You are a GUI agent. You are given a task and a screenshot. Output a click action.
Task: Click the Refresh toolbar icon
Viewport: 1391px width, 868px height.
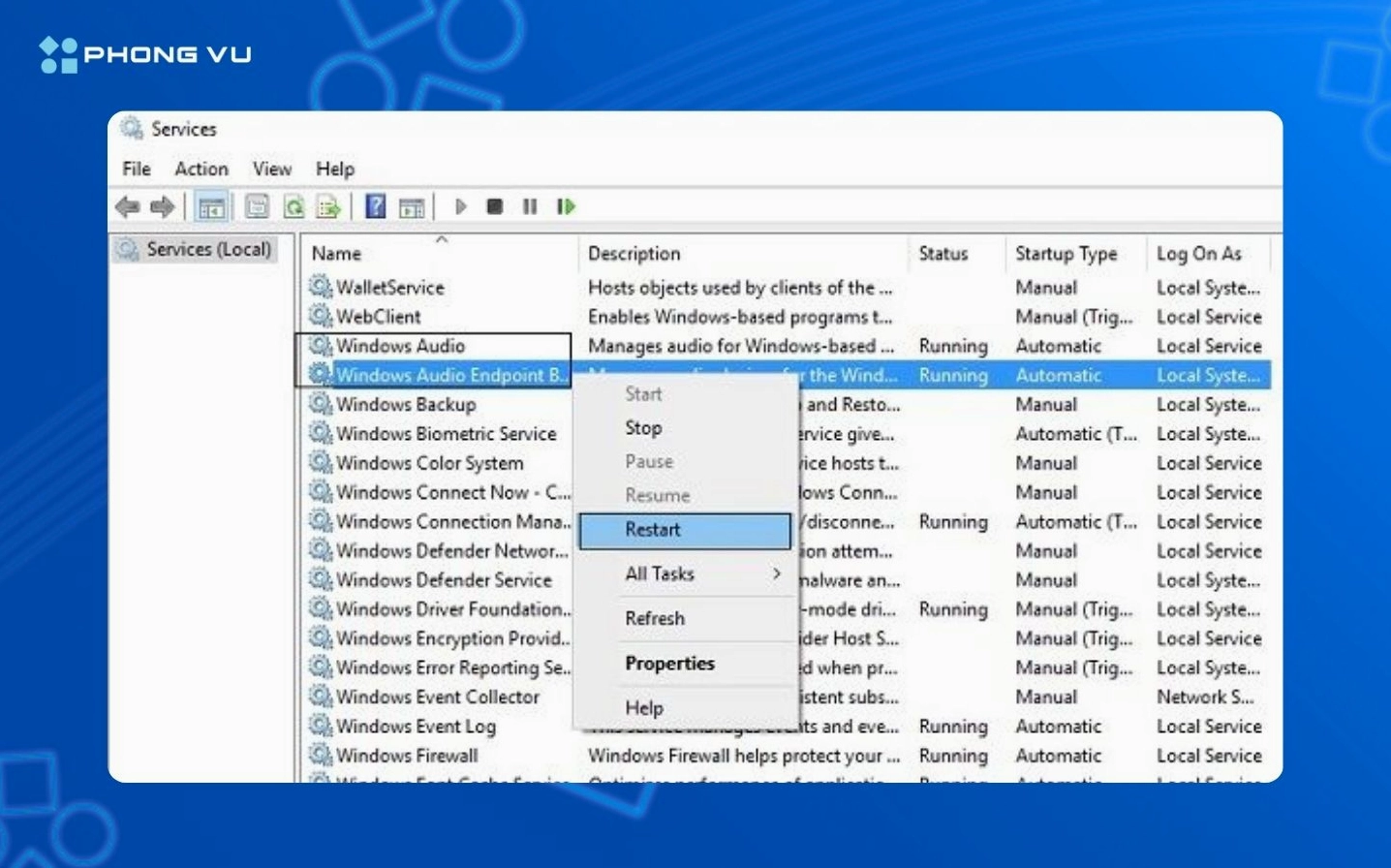294,206
